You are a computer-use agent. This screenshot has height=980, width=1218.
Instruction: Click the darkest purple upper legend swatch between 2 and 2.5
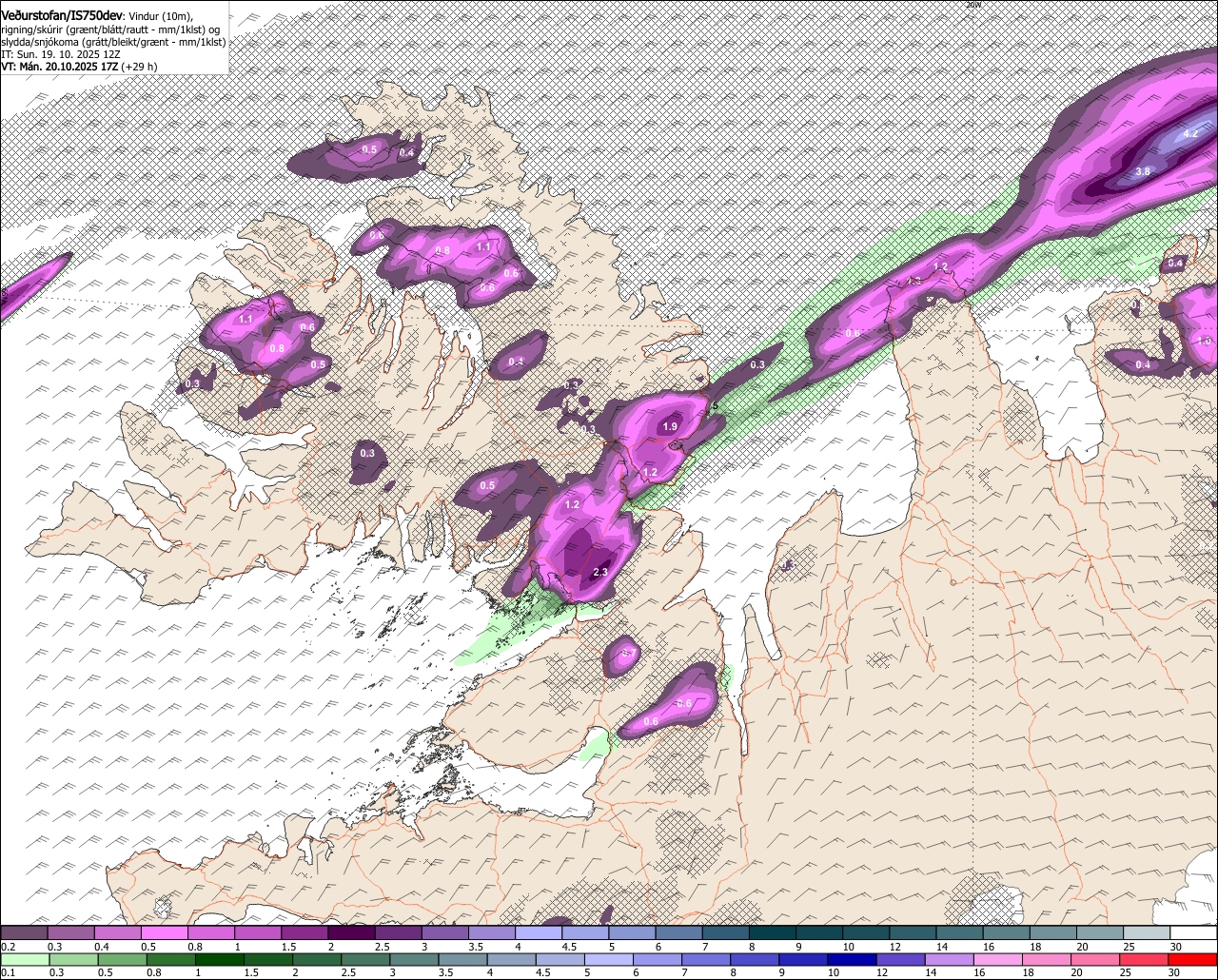351,933
